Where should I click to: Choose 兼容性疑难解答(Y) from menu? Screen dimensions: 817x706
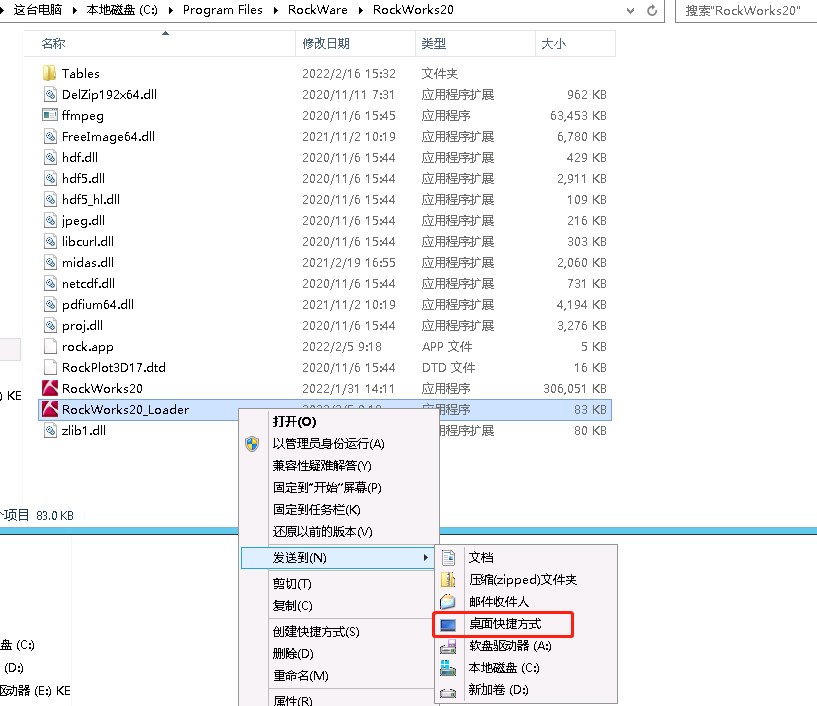(x=322, y=466)
